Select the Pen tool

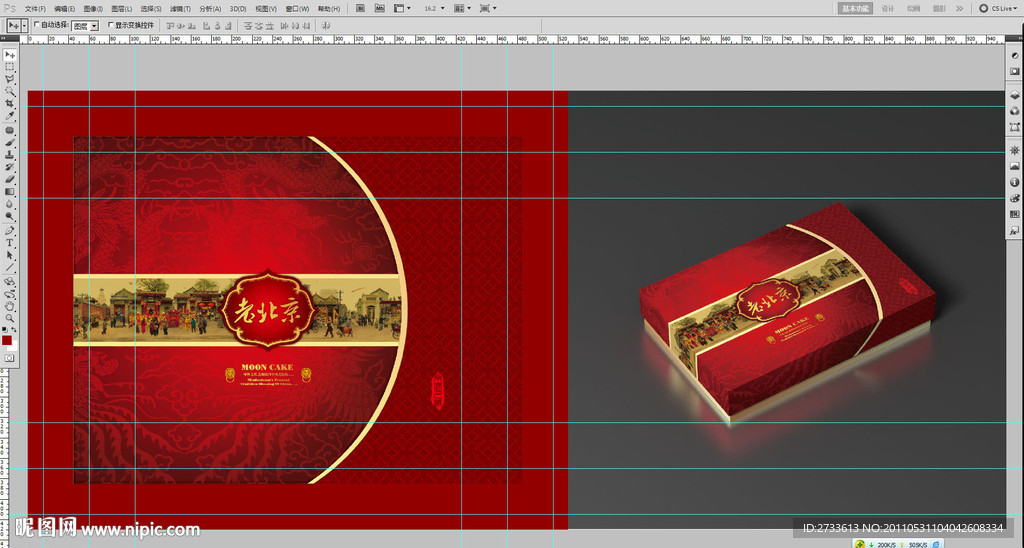(9, 231)
